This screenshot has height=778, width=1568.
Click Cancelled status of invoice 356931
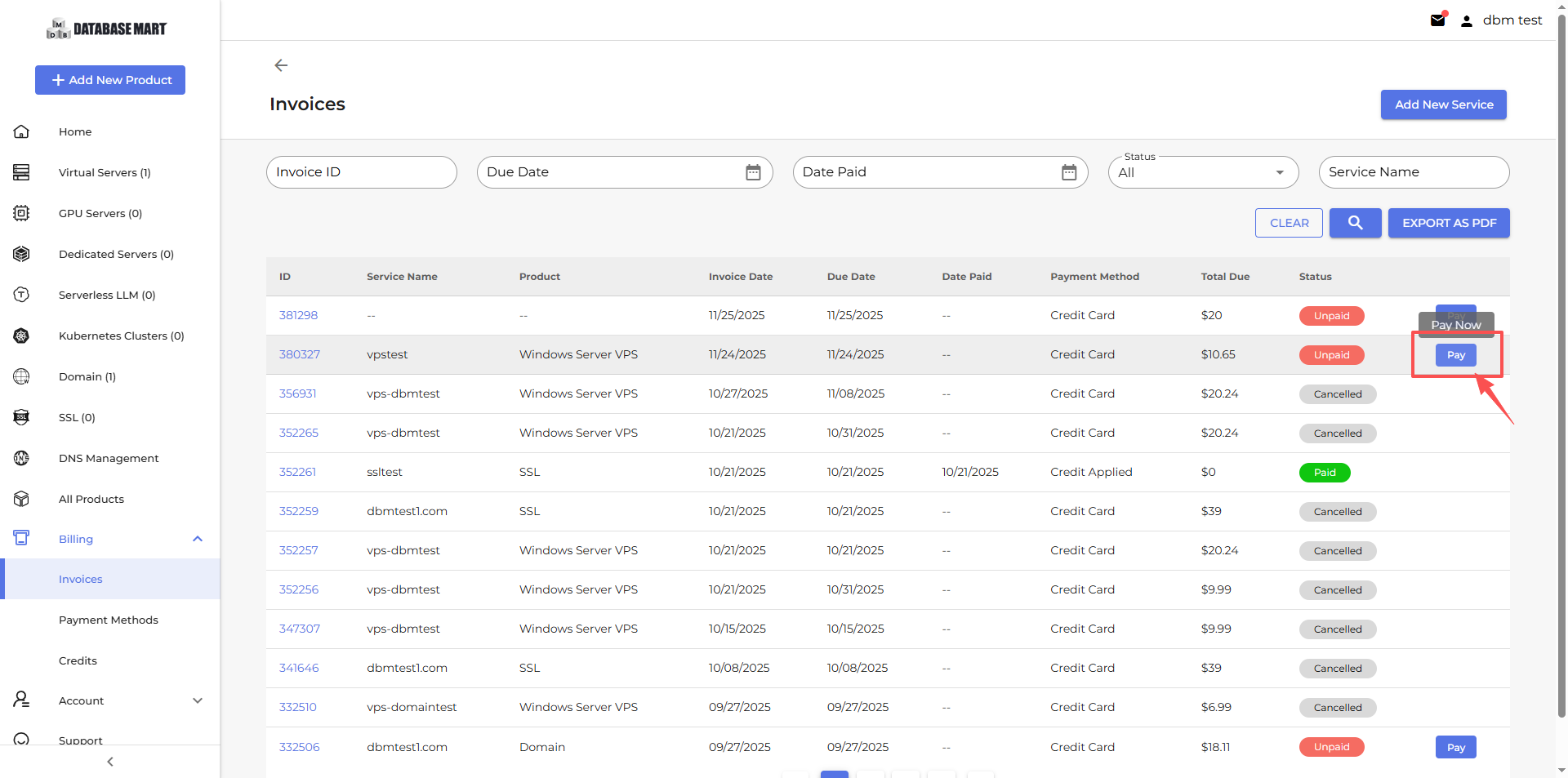[x=1338, y=394]
